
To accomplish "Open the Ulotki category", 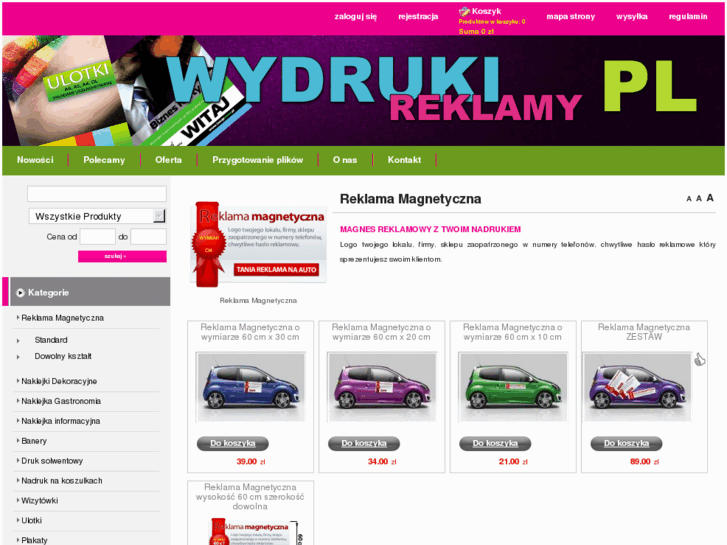I will tap(32, 521).
